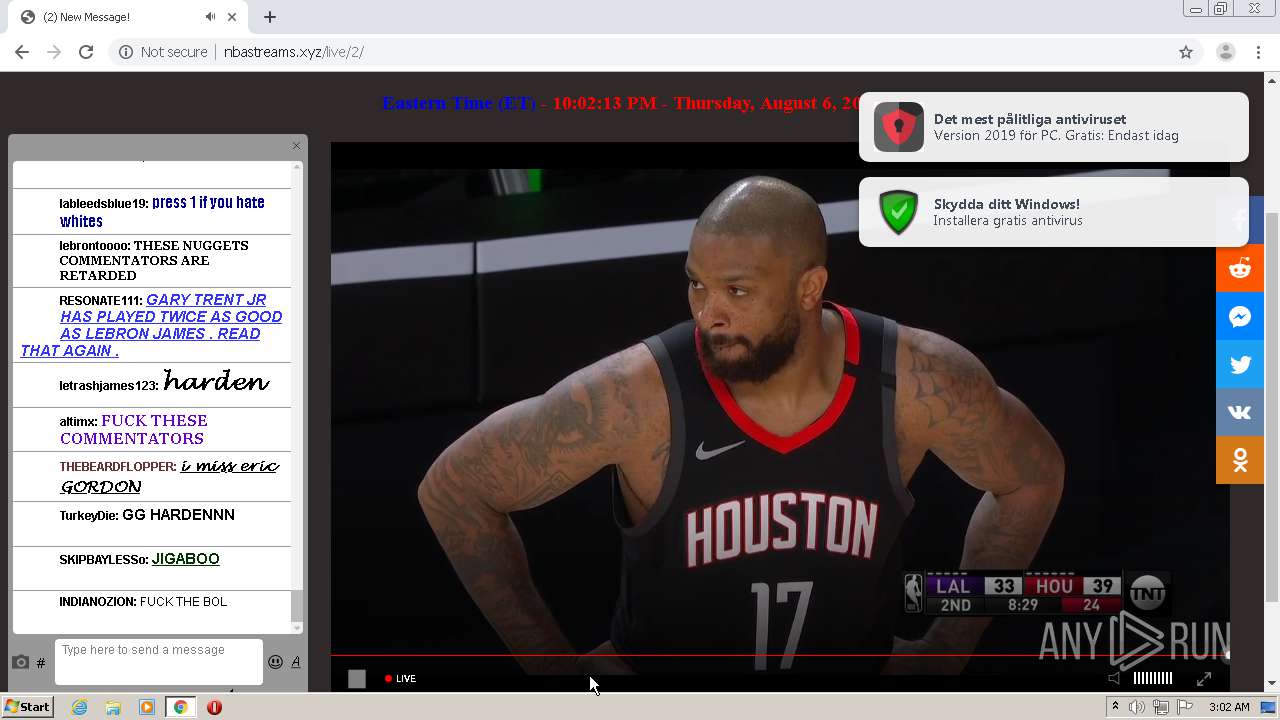1280x720 pixels.
Task: Click the LIVE indicator on the player
Action: point(400,679)
